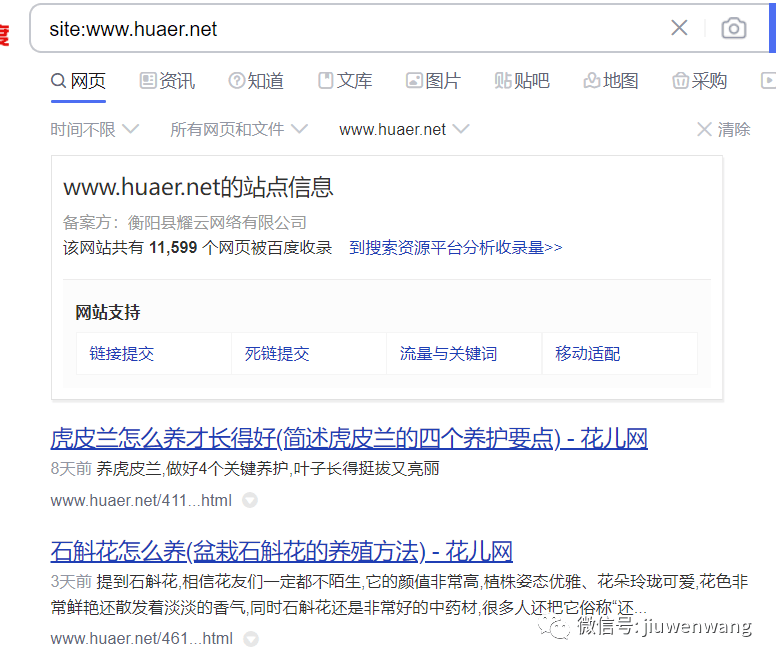The width and height of the screenshot is (776, 661).
Task: Click the 知道 question mark icon
Action: (237, 80)
